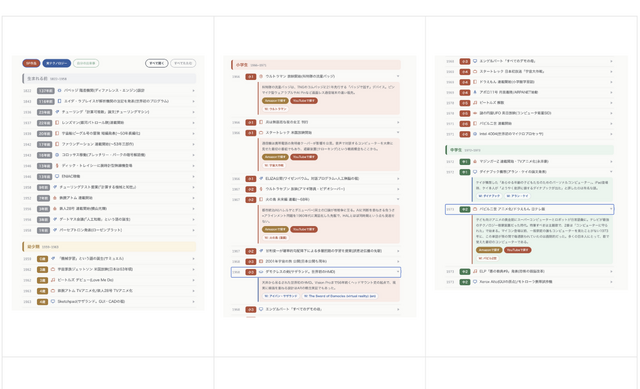Click the ダートマス会議 row title
Viewport: 640px width, 389px height.
click(x=95, y=219)
